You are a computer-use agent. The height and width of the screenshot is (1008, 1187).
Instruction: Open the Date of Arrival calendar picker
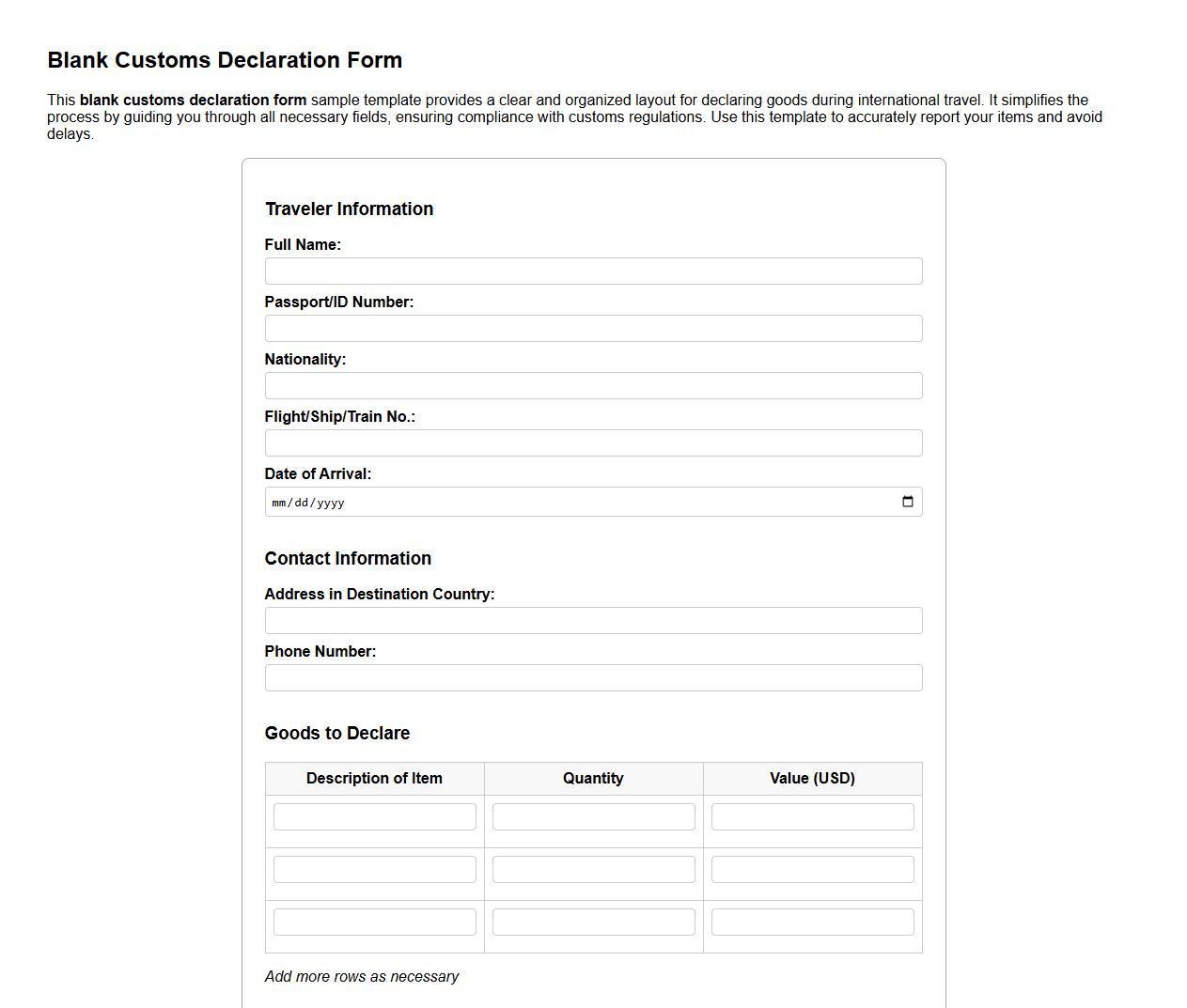pos(907,502)
